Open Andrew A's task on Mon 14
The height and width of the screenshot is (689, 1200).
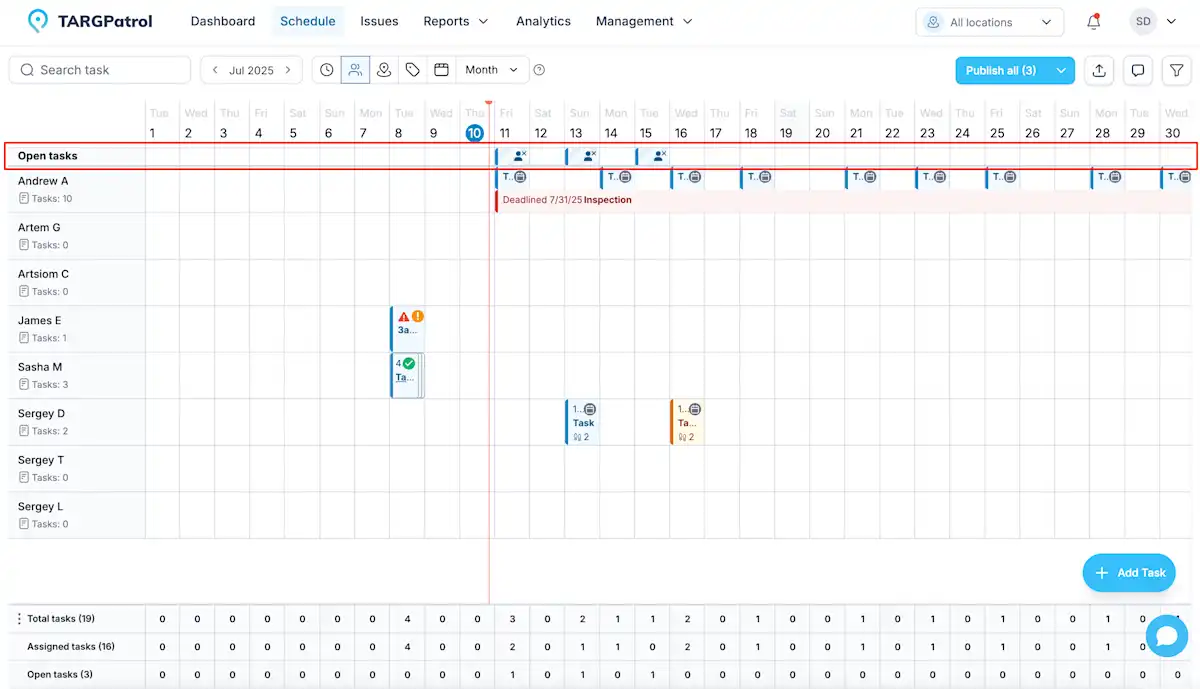pos(617,177)
